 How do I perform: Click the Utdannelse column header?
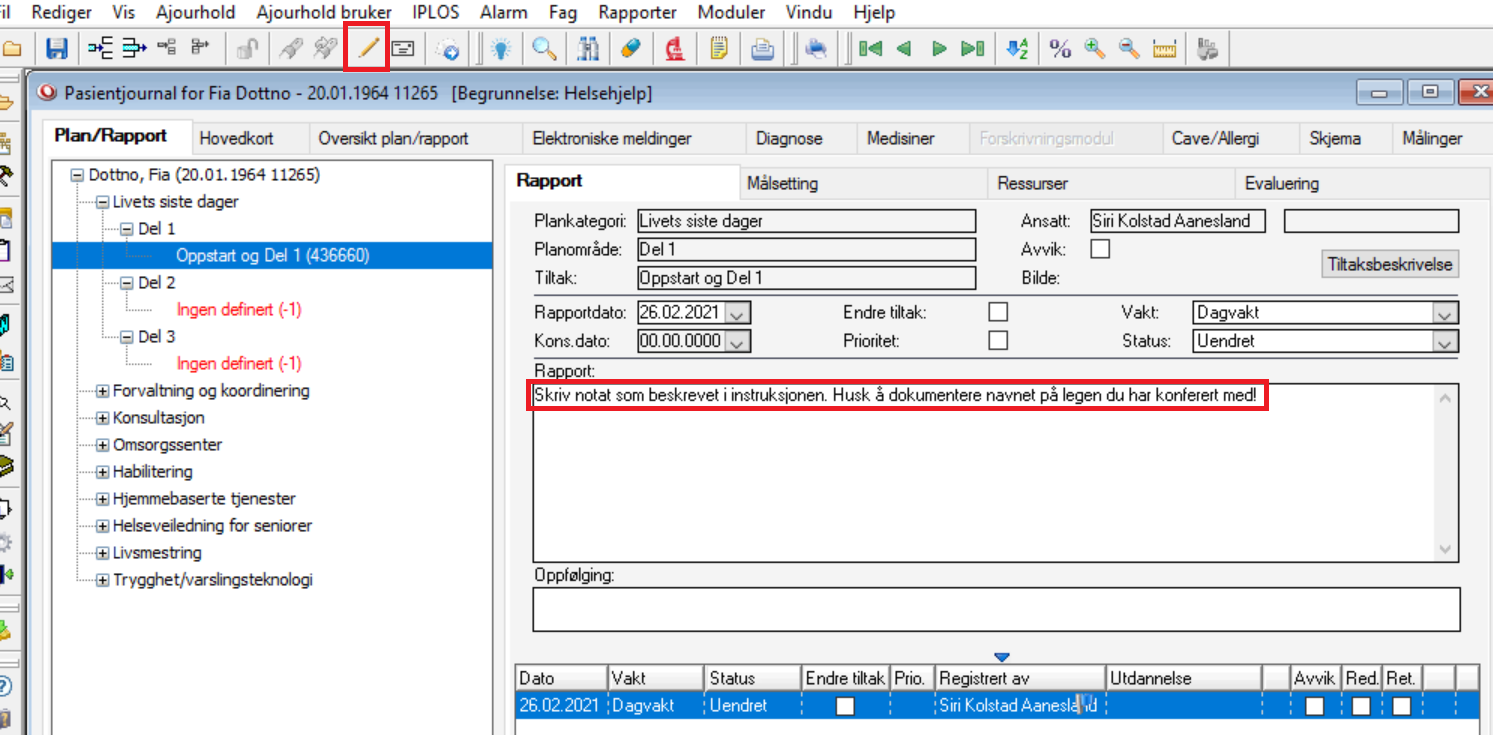(x=1183, y=678)
